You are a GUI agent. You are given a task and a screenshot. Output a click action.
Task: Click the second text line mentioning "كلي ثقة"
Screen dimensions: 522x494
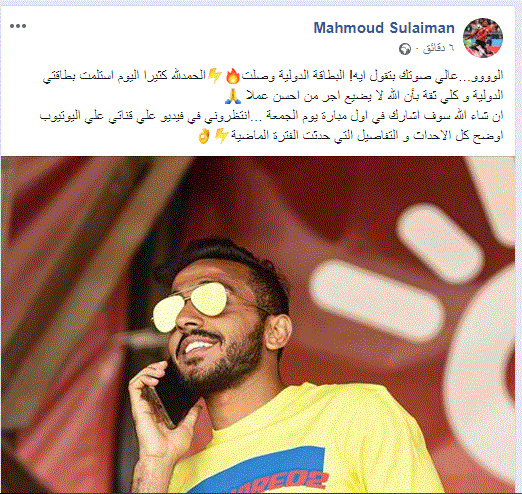pos(364,96)
